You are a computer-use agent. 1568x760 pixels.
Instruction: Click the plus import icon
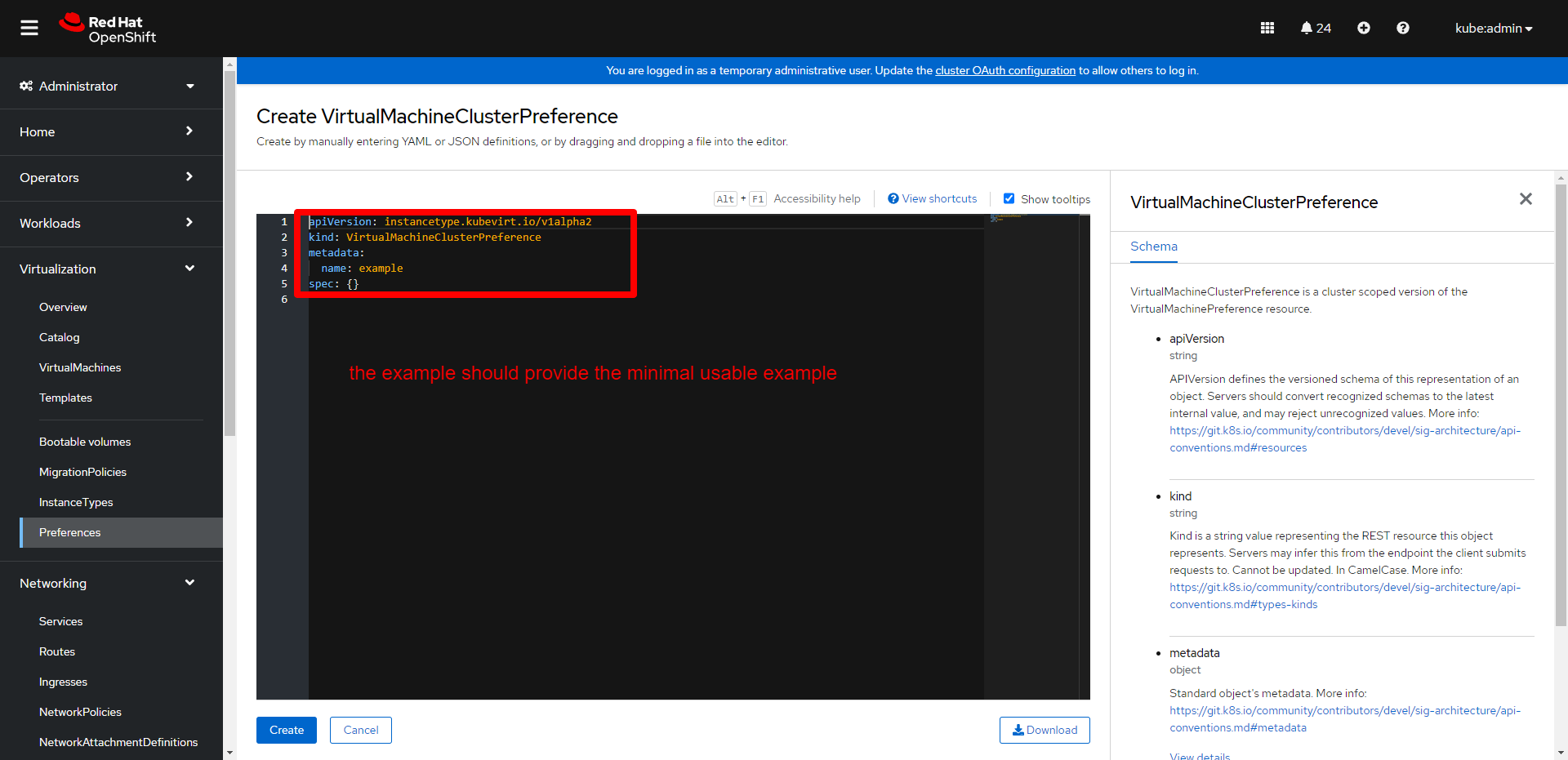[1364, 29]
